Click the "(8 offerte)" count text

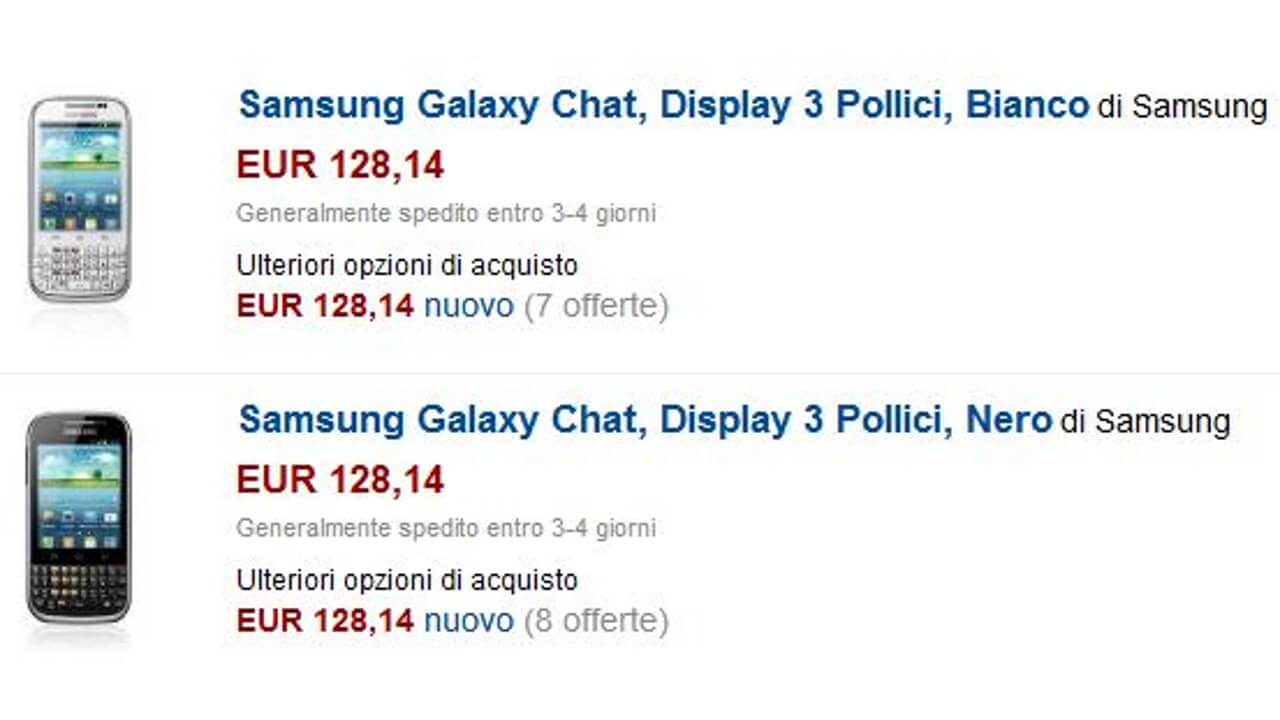click(x=596, y=621)
